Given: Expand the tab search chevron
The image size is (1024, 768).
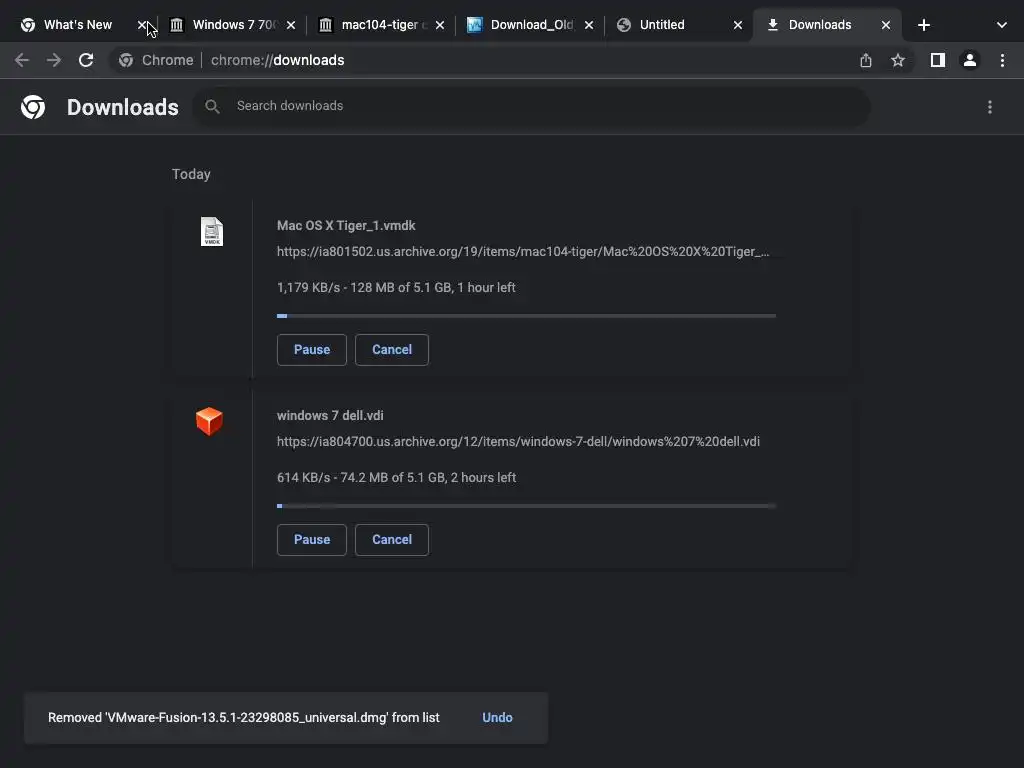Looking at the screenshot, I should tap(1001, 25).
